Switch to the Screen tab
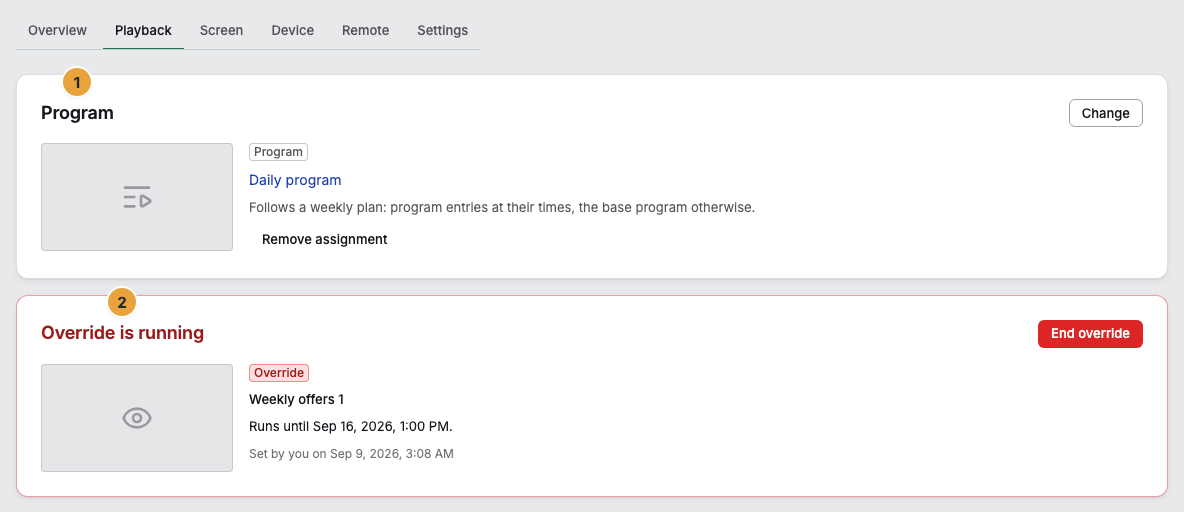1184x512 pixels. point(221,30)
